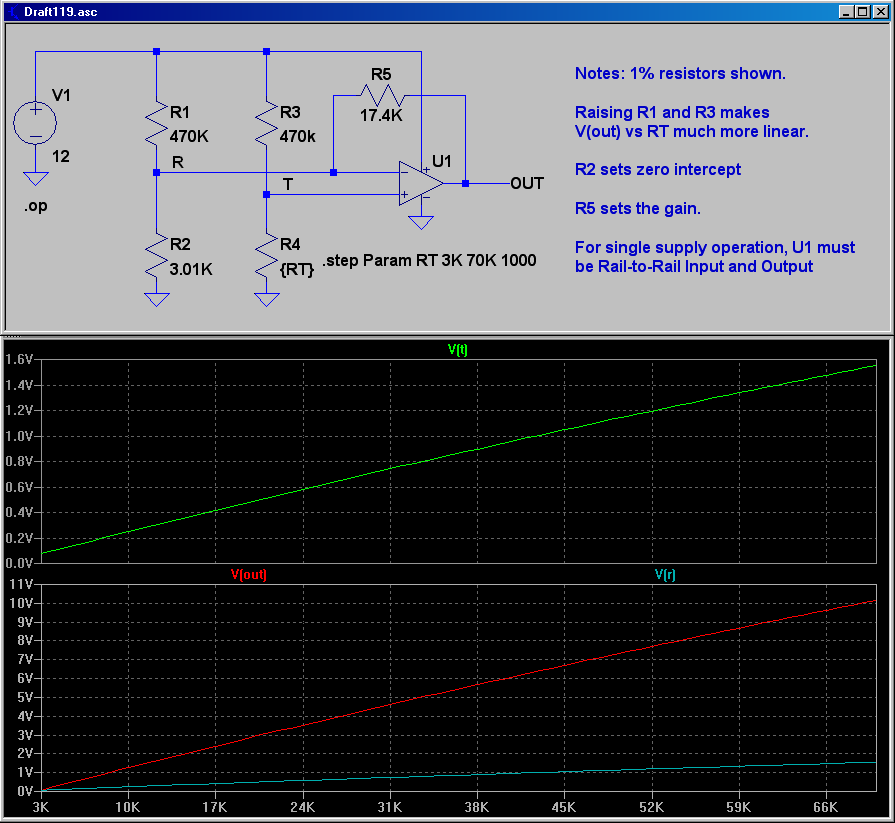Select the R2 3.01K resistor symbol
This screenshot has height=823, width=895.
click(156, 256)
